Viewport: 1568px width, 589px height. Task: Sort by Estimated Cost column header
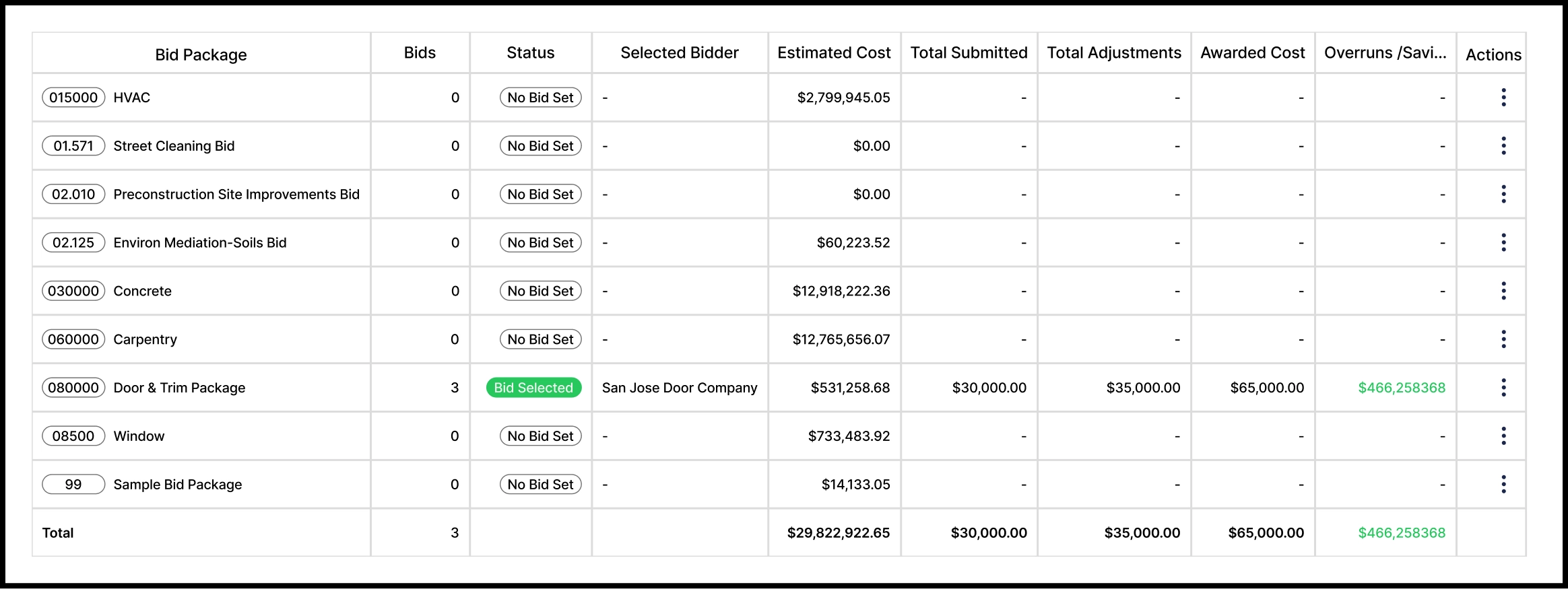click(834, 53)
